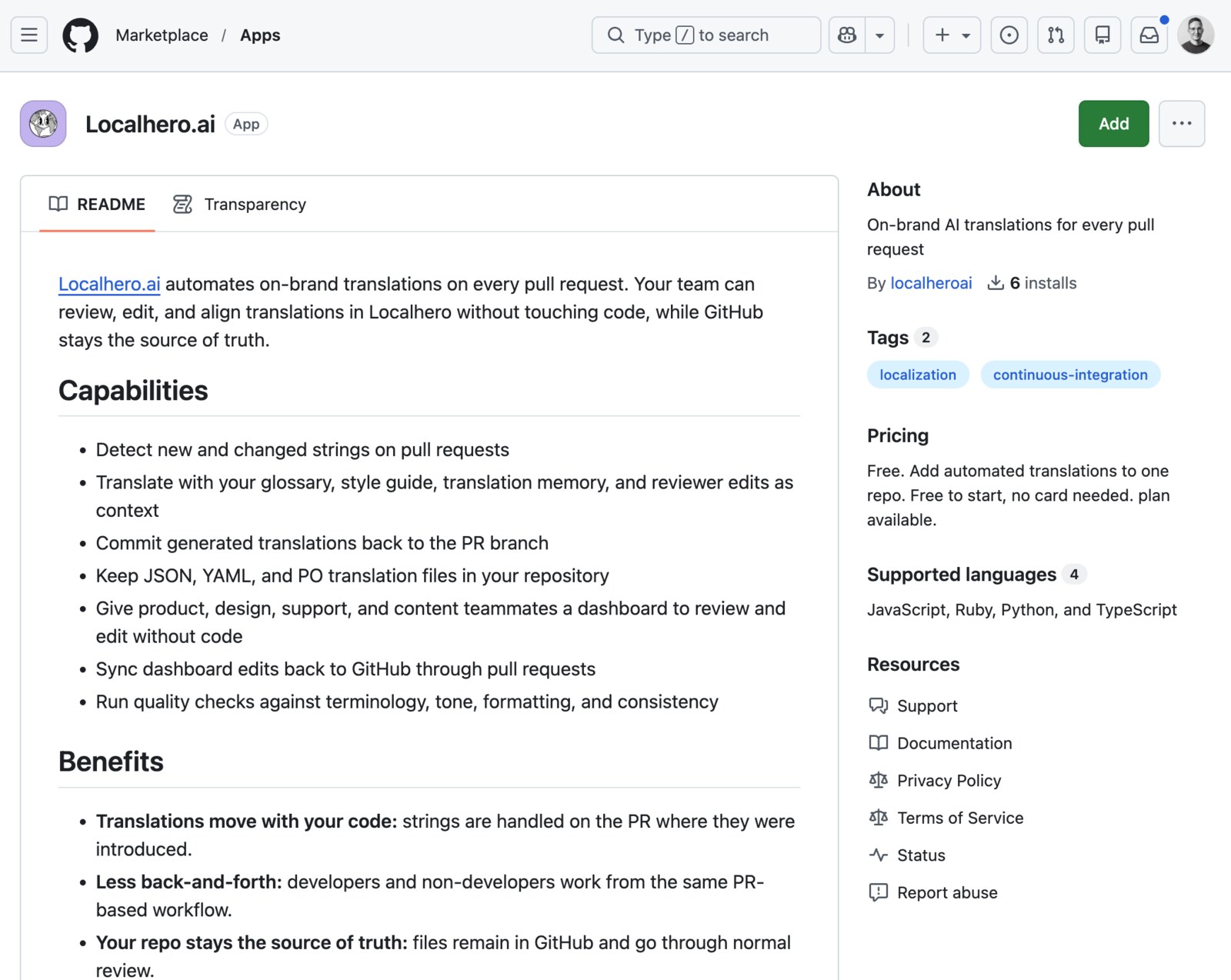Click the search bar input

pyautogui.click(x=706, y=35)
